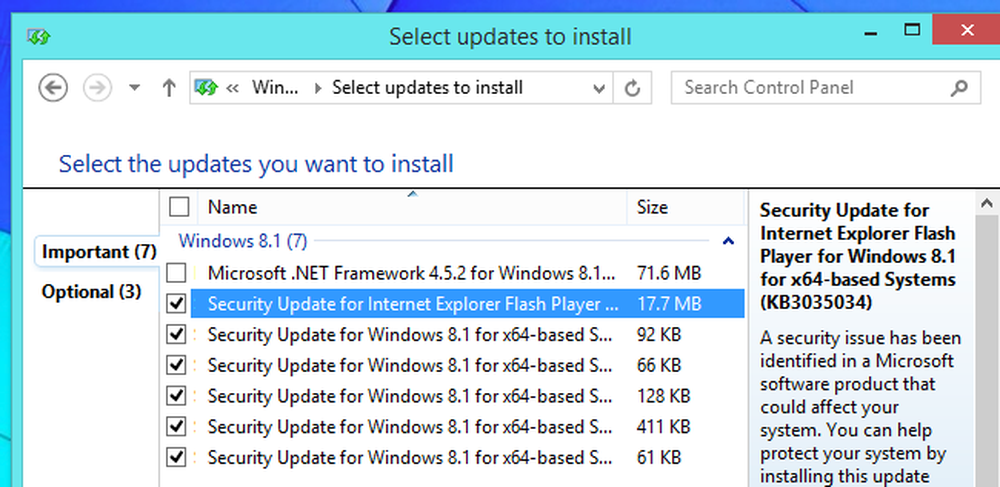Uncheck the Internet Explorer Flash Player update
The image size is (1000, 487).
177,304
